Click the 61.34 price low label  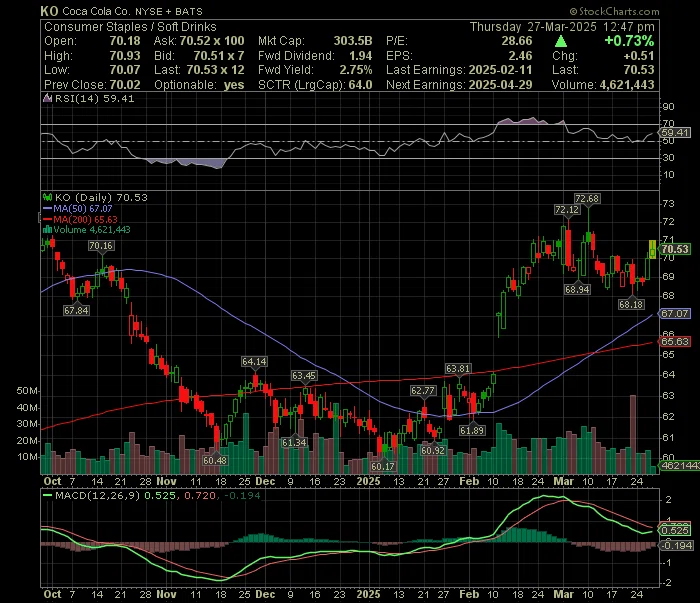[x=294, y=442]
